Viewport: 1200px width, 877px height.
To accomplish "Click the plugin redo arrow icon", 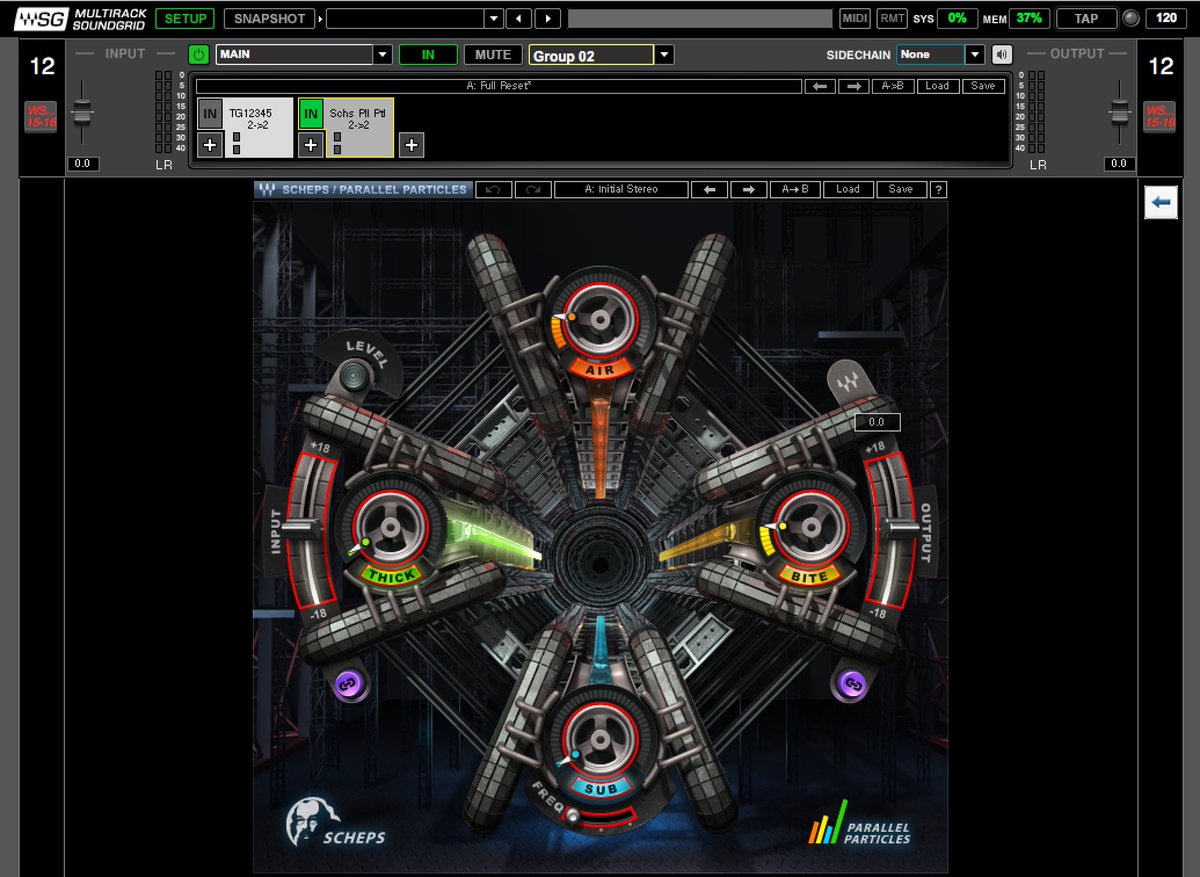I will (532, 189).
